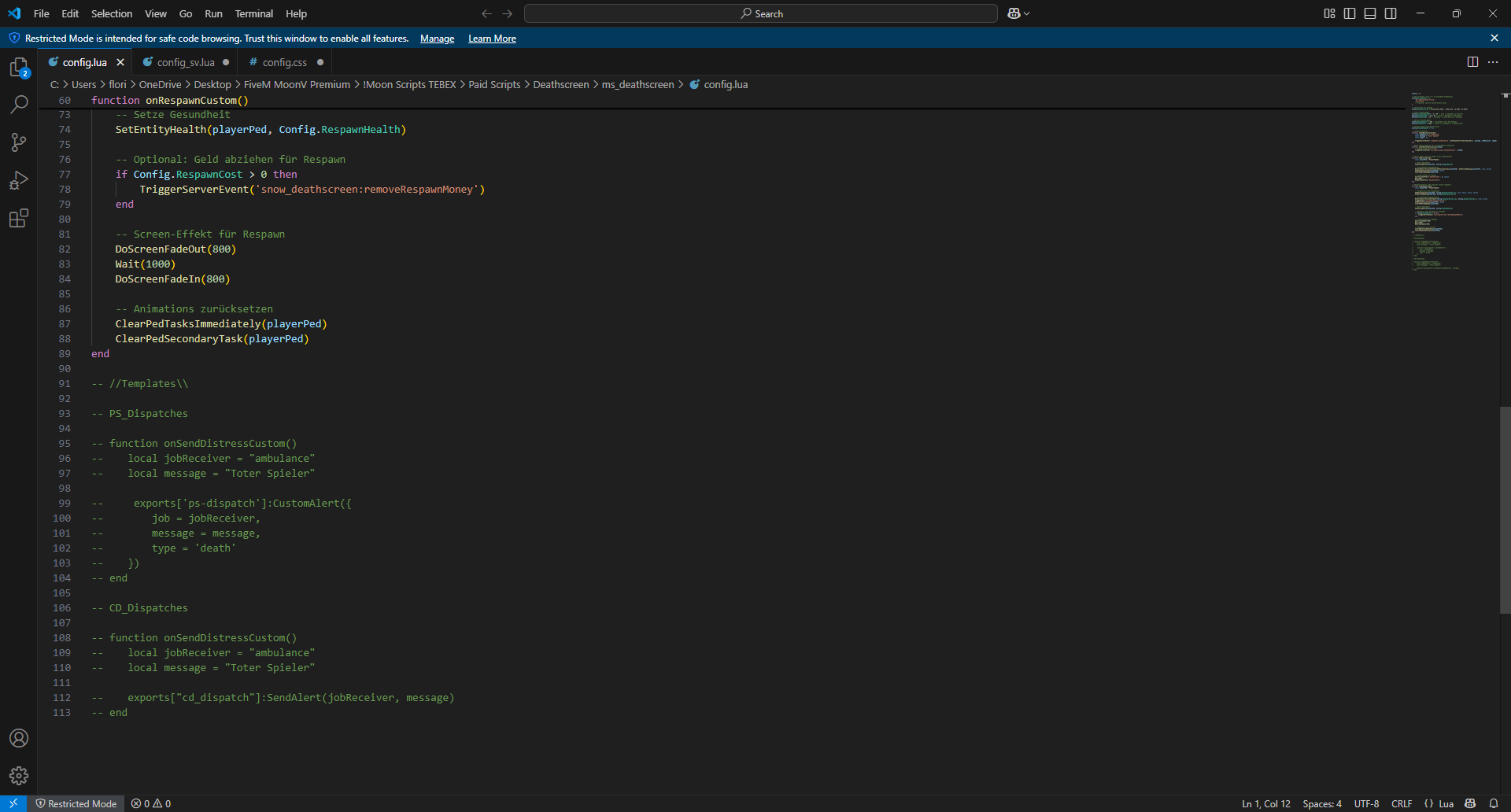Change file encoding UTF-8

1366,803
